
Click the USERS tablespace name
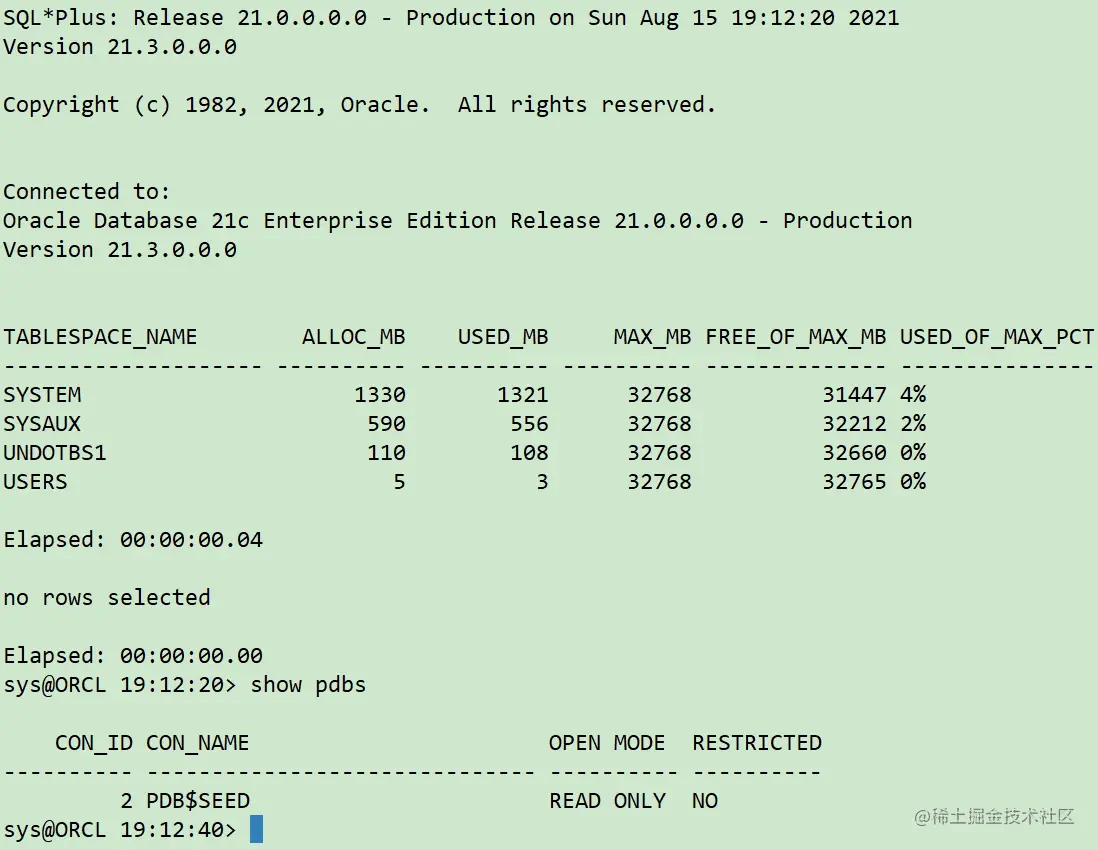tap(35, 482)
